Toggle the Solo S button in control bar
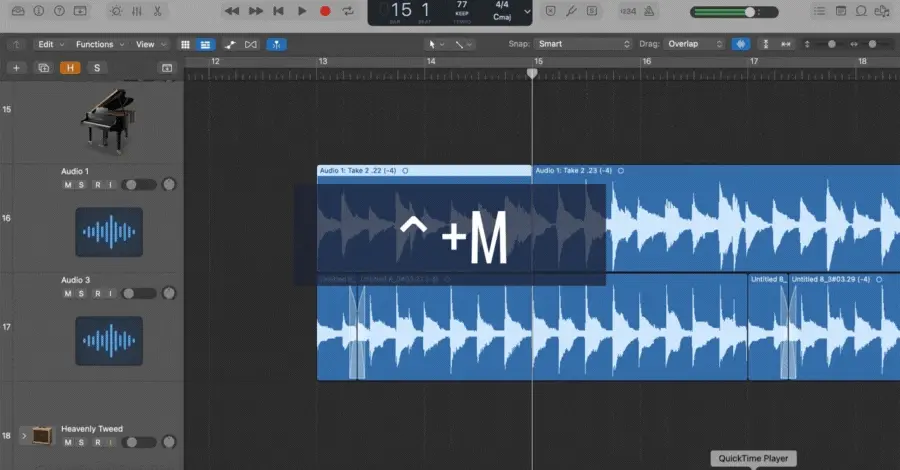The image size is (900, 470). coord(592,11)
